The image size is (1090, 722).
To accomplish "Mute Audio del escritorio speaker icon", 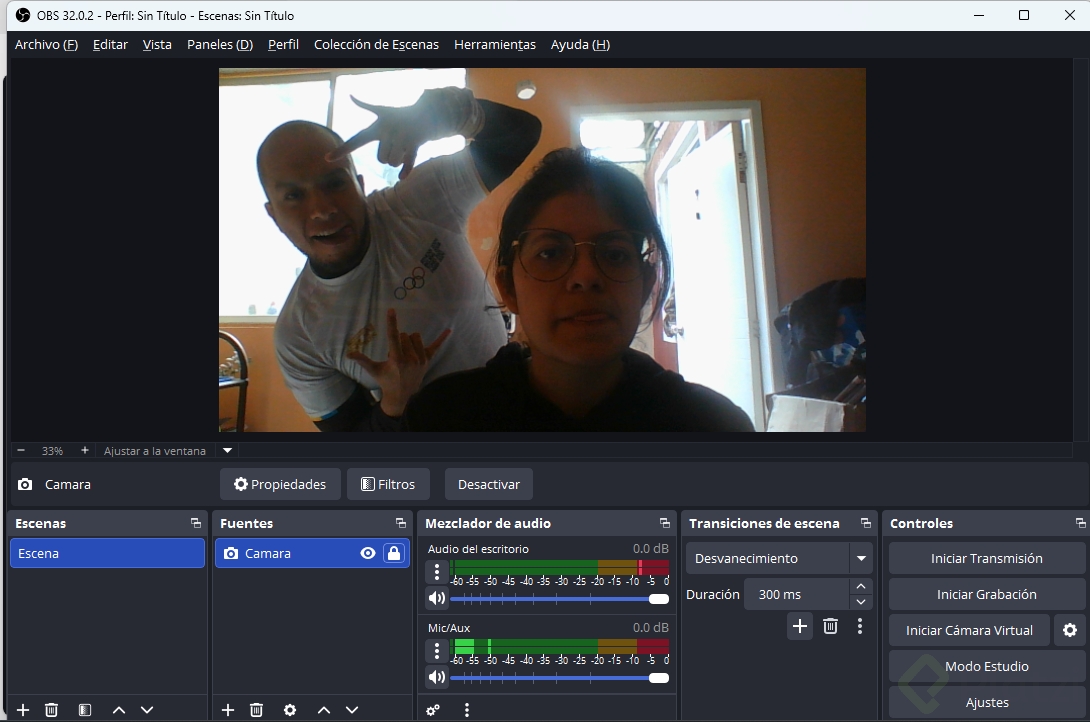I will tap(437, 598).
